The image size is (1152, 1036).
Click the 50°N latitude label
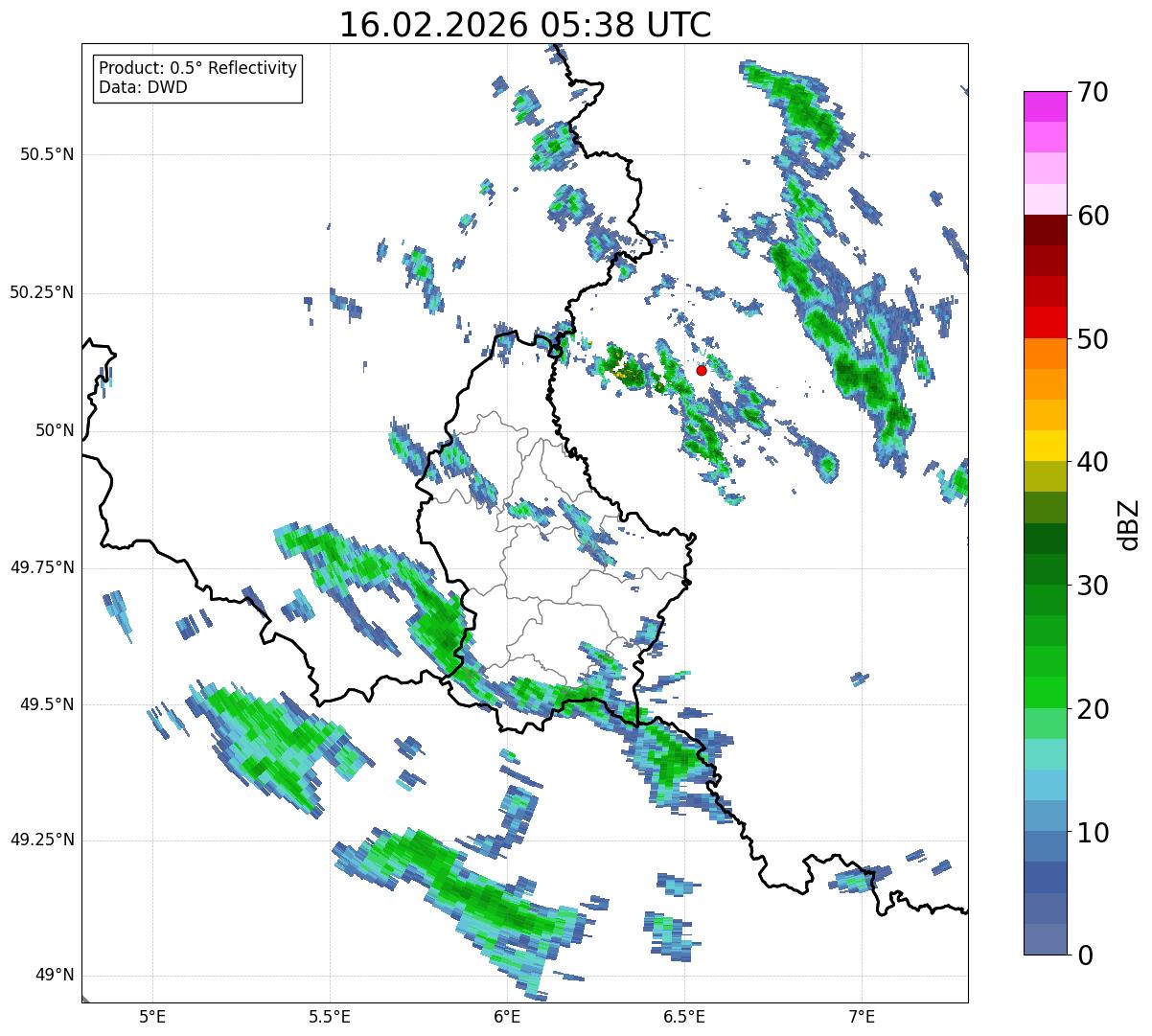(55, 430)
